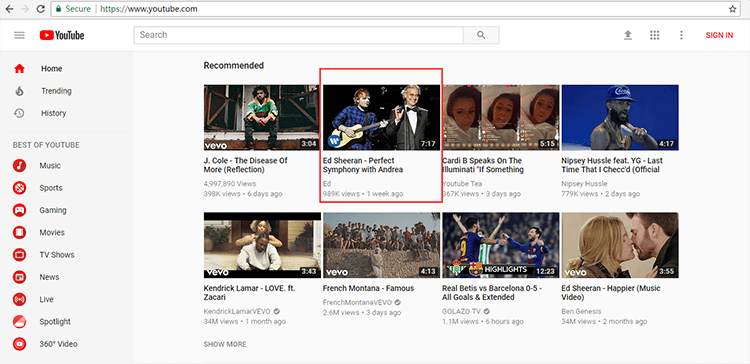The width and height of the screenshot is (750, 364).
Task: Click into the YouTube Search field
Action: coord(298,35)
